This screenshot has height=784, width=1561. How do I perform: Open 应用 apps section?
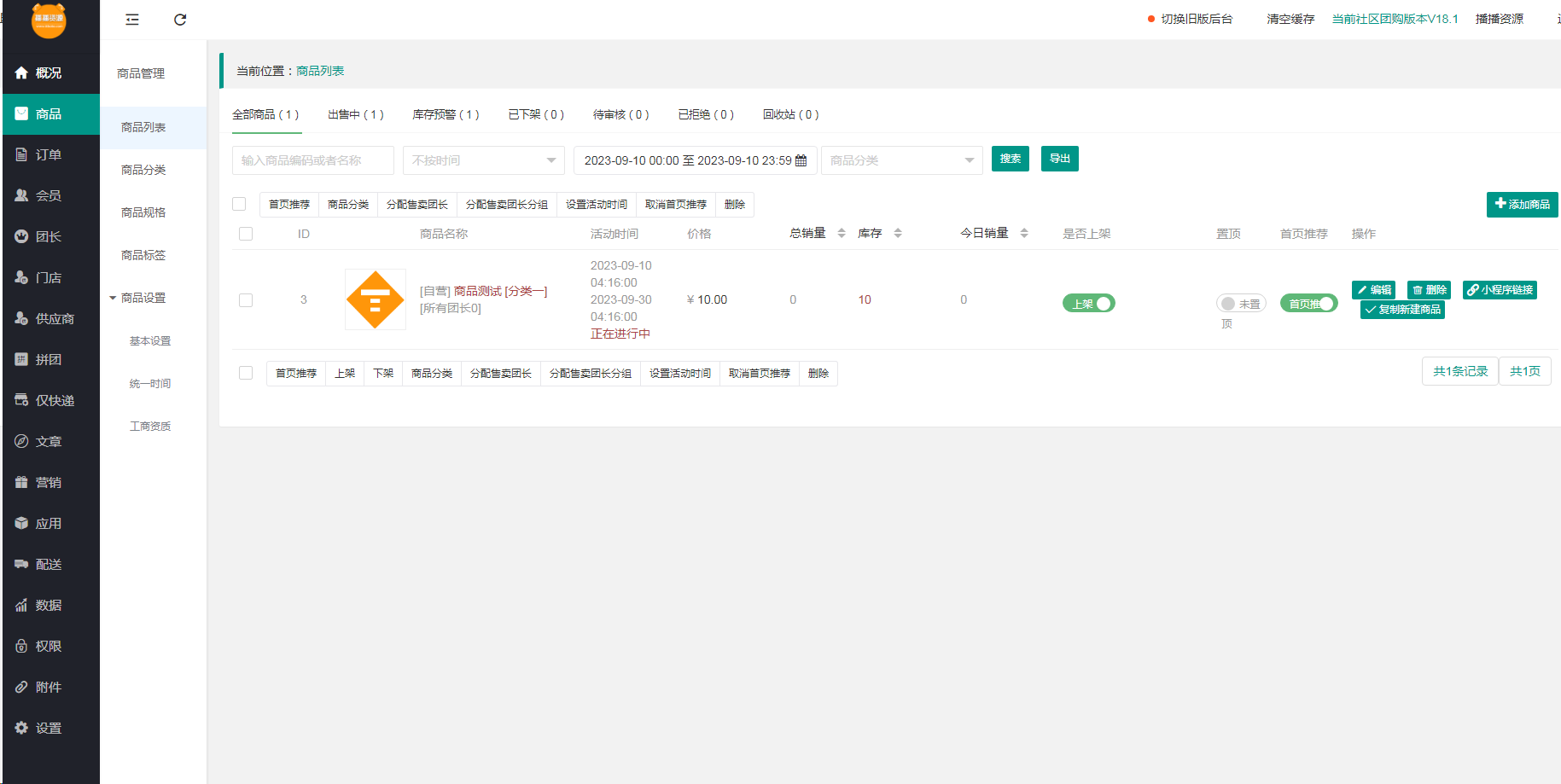pyautogui.click(x=50, y=524)
